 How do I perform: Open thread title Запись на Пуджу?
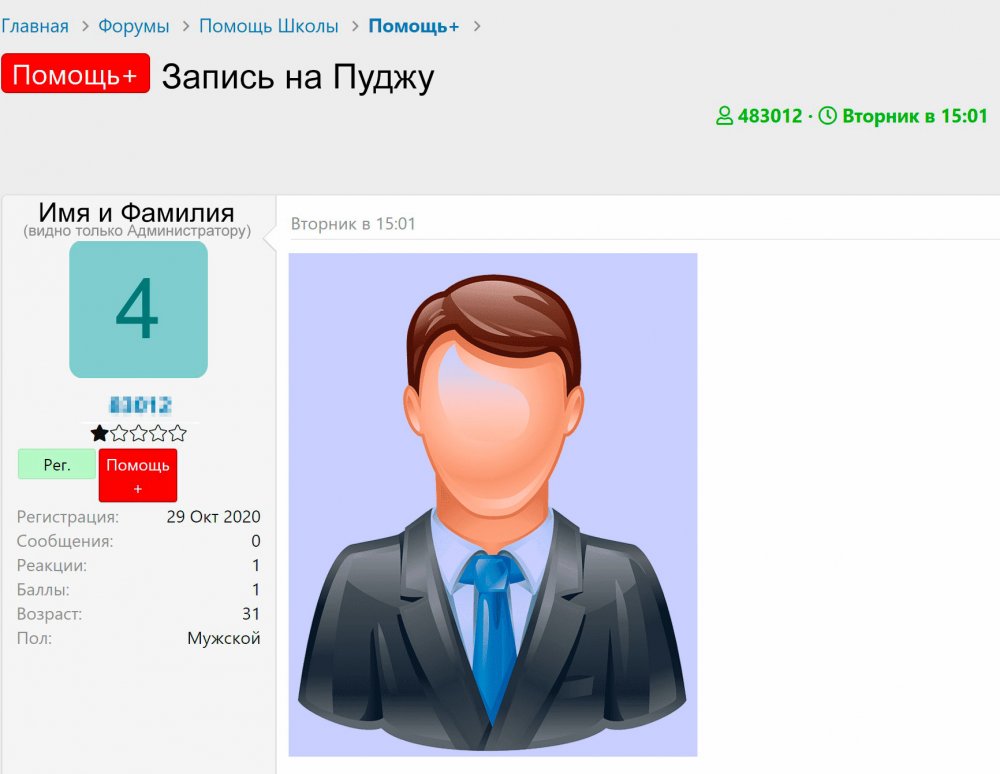(298, 77)
